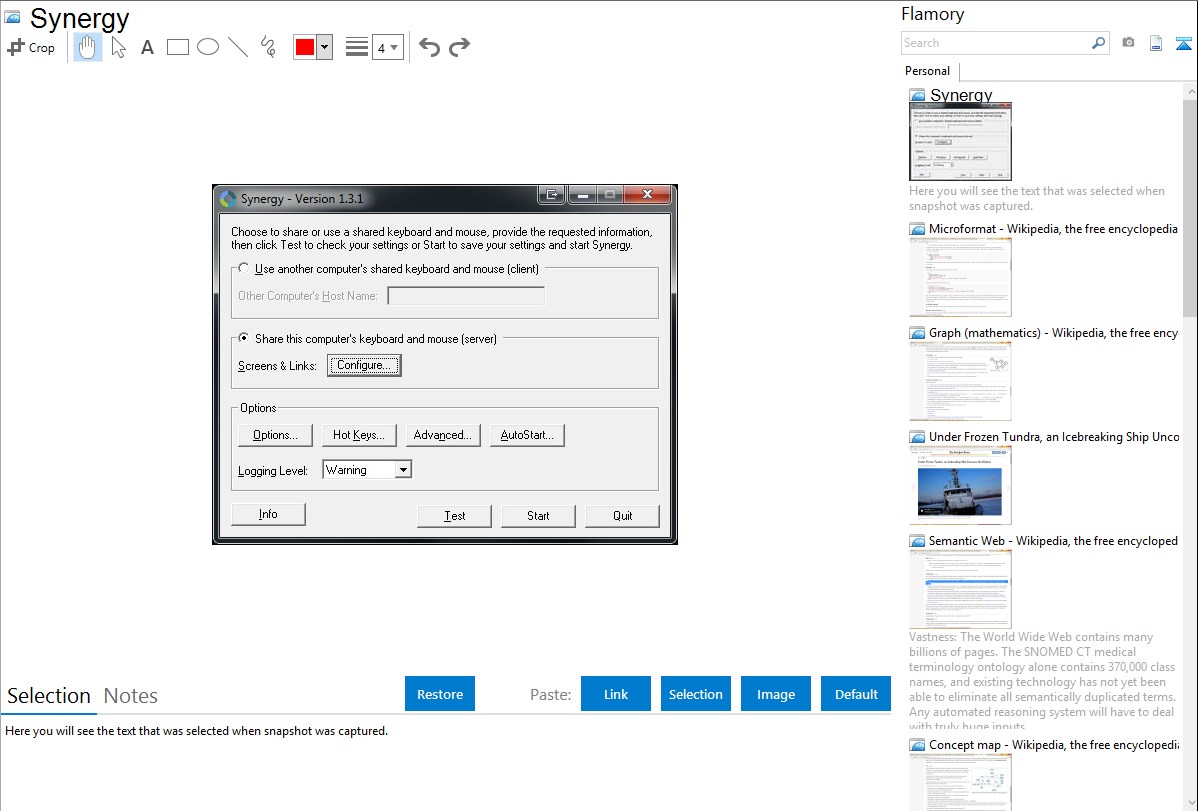Open the color picker dropdown arrow
This screenshot has width=1198, height=811.
click(324, 47)
